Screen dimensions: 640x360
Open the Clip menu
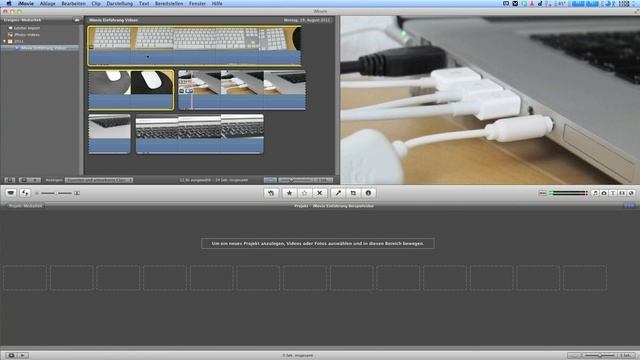point(96,3)
